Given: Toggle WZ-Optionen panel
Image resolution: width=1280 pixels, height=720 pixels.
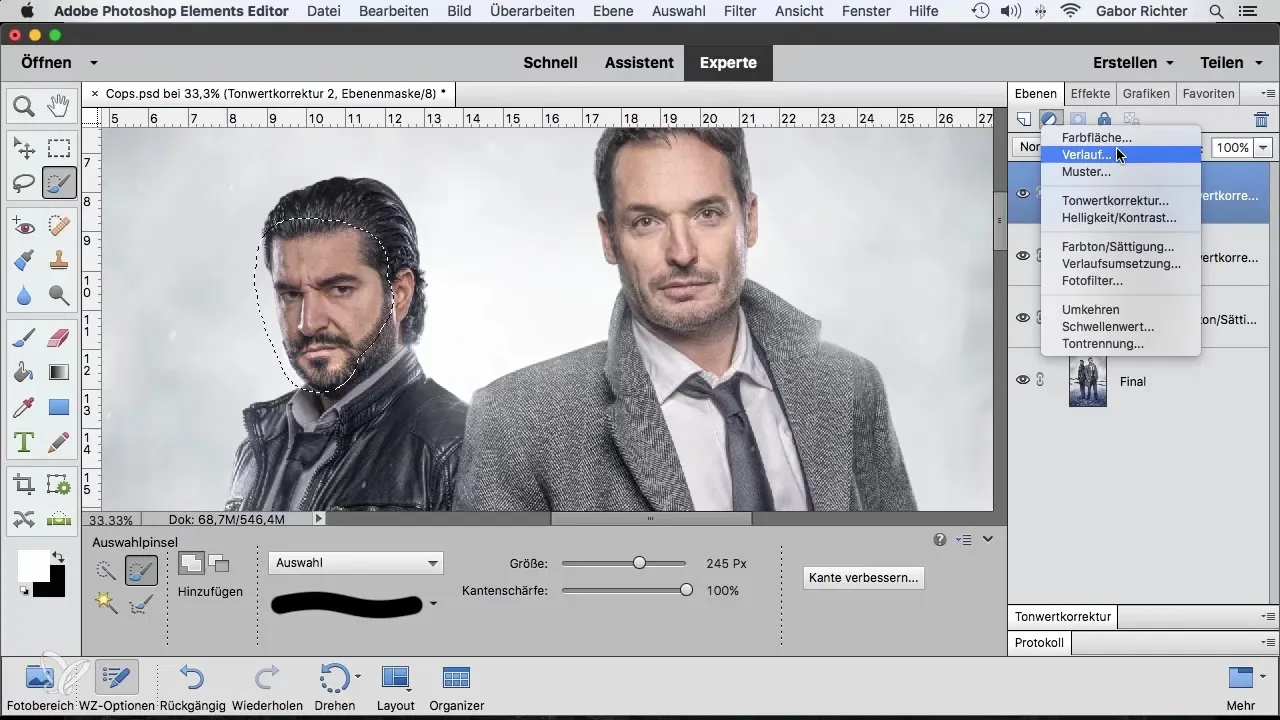Looking at the screenshot, I should tap(117, 686).
